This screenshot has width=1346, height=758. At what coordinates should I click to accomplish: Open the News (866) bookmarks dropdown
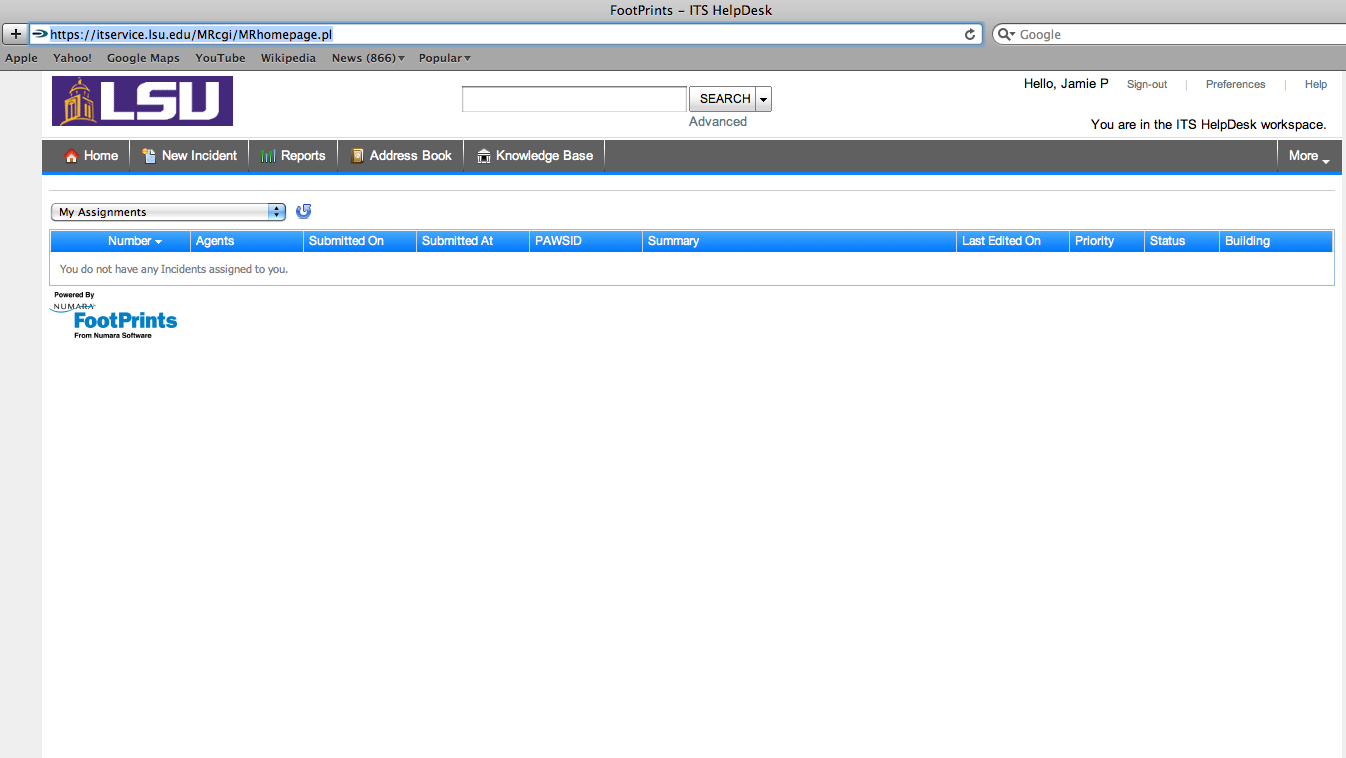coord(368,58)
